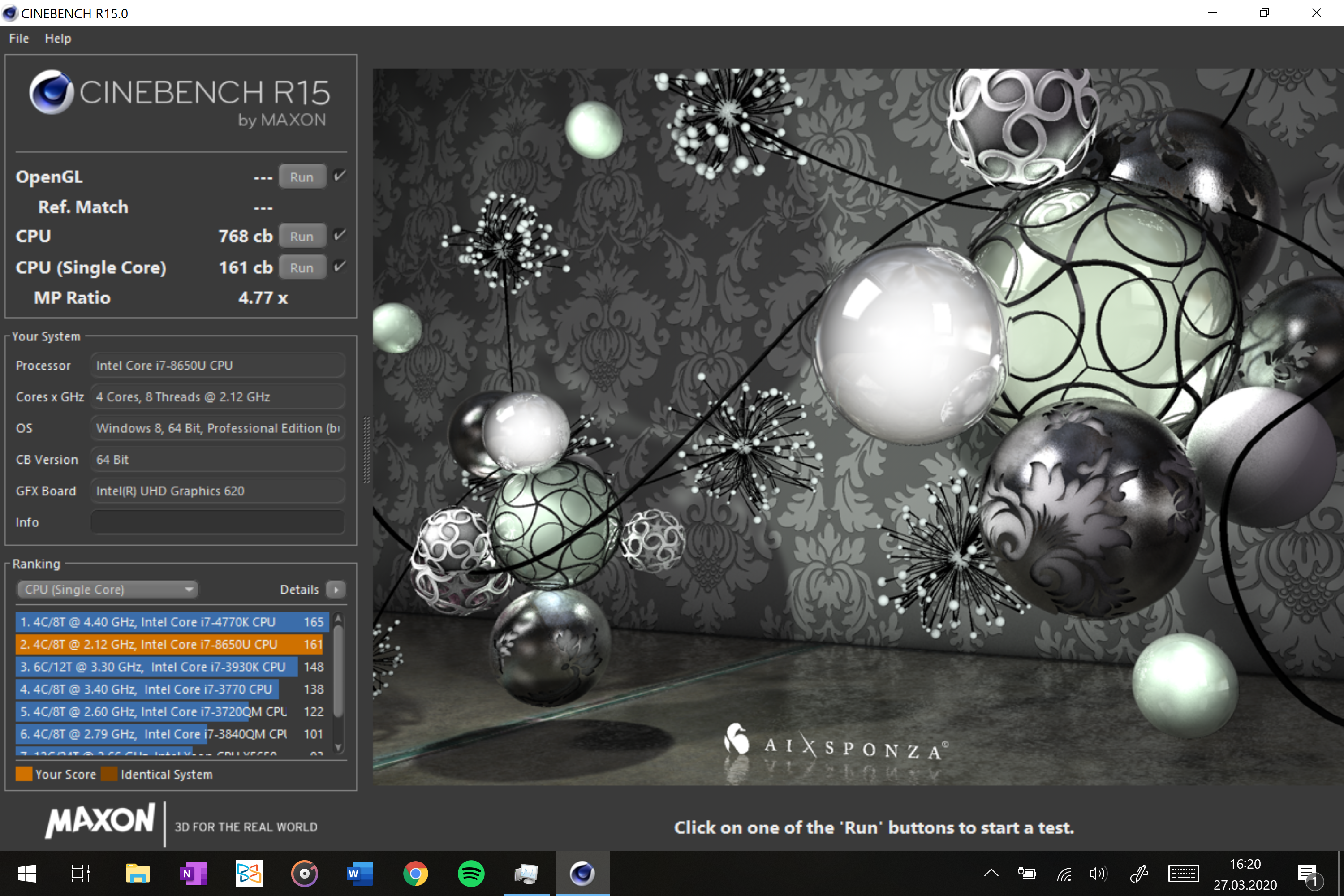Toggle the OpenGL test checkbox
The width and height of the screenshot is (1344, 896).
[340, 176]
